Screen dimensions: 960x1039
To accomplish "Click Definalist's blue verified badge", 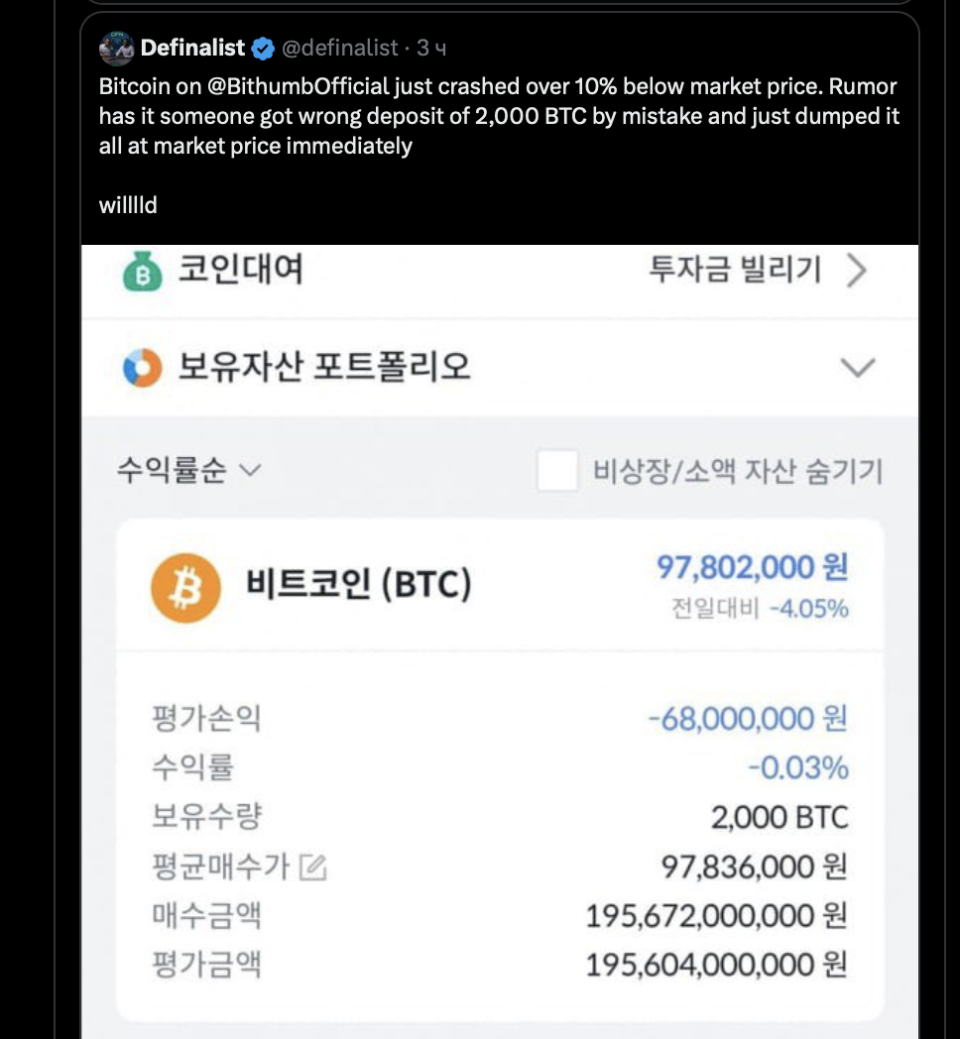I will coord(262,46).
